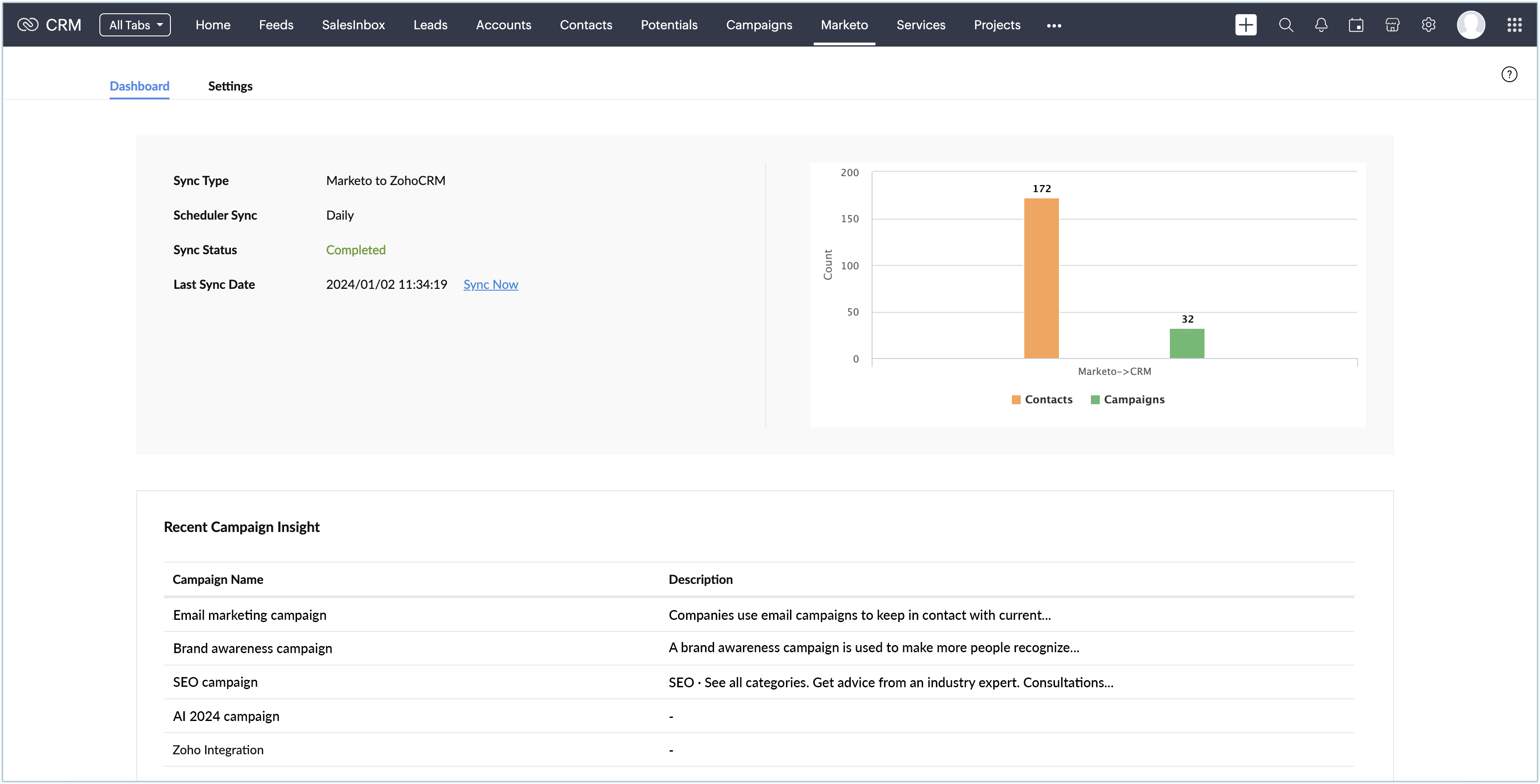
Task: Click the orange 172 Contacts bar
Action: pyautogui.click(x=1041, y=278)
